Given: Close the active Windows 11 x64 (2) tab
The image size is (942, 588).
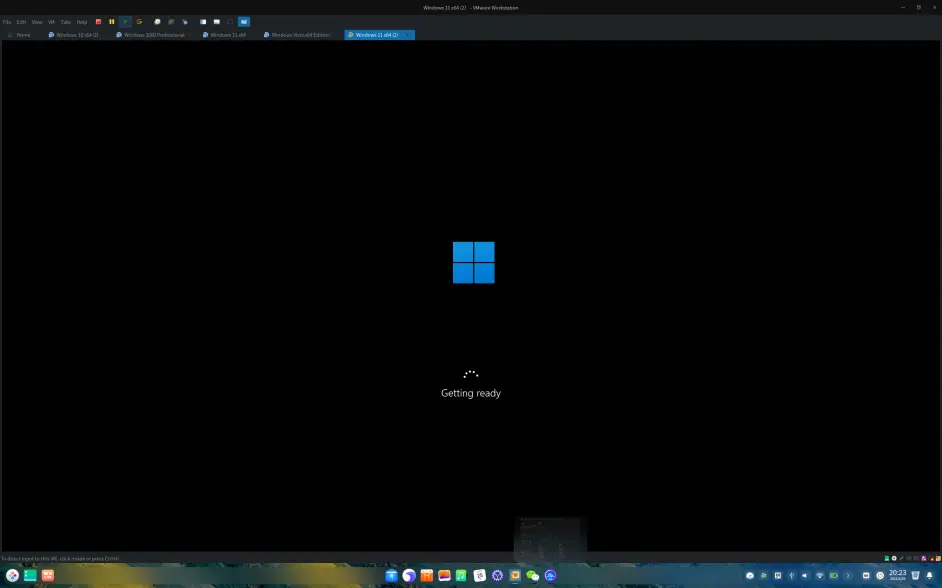Looking at the screenshot, I should click(x=407, y=35).
